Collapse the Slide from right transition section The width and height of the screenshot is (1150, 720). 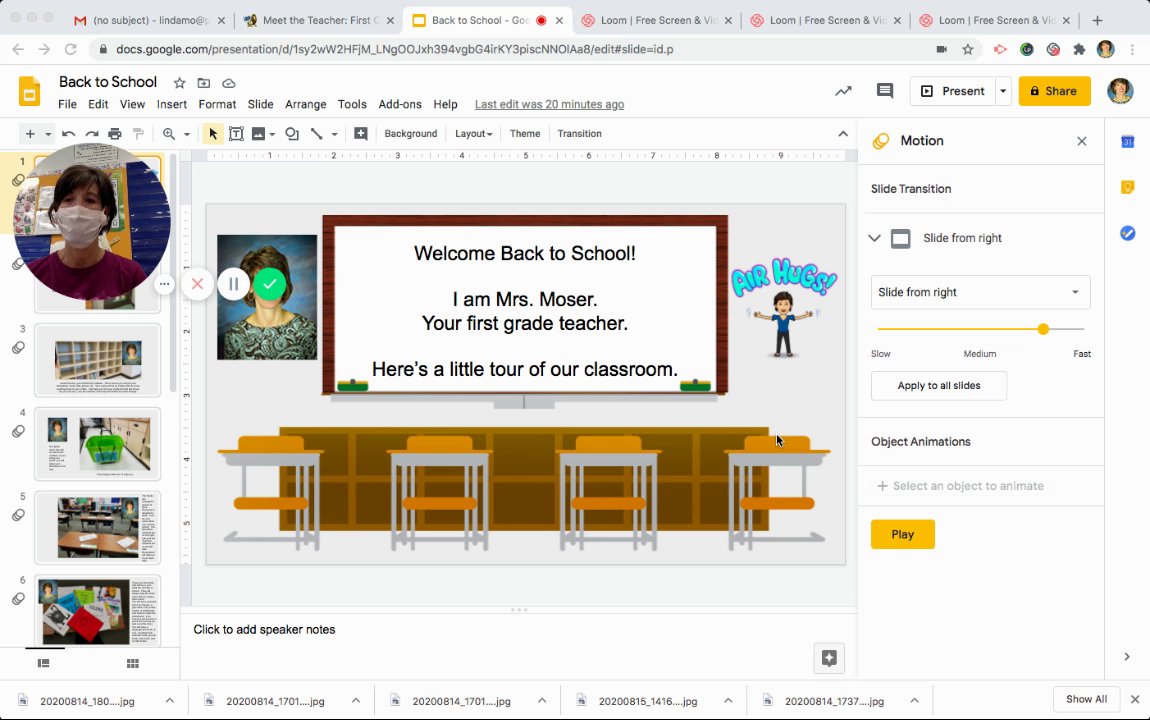874,238
